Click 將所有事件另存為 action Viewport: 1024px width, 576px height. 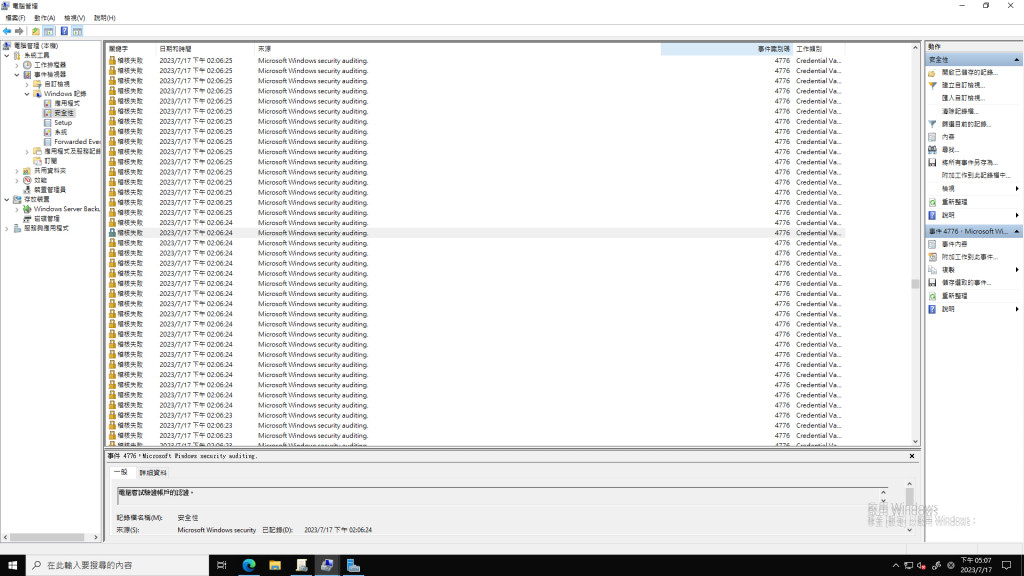(970, 163)
